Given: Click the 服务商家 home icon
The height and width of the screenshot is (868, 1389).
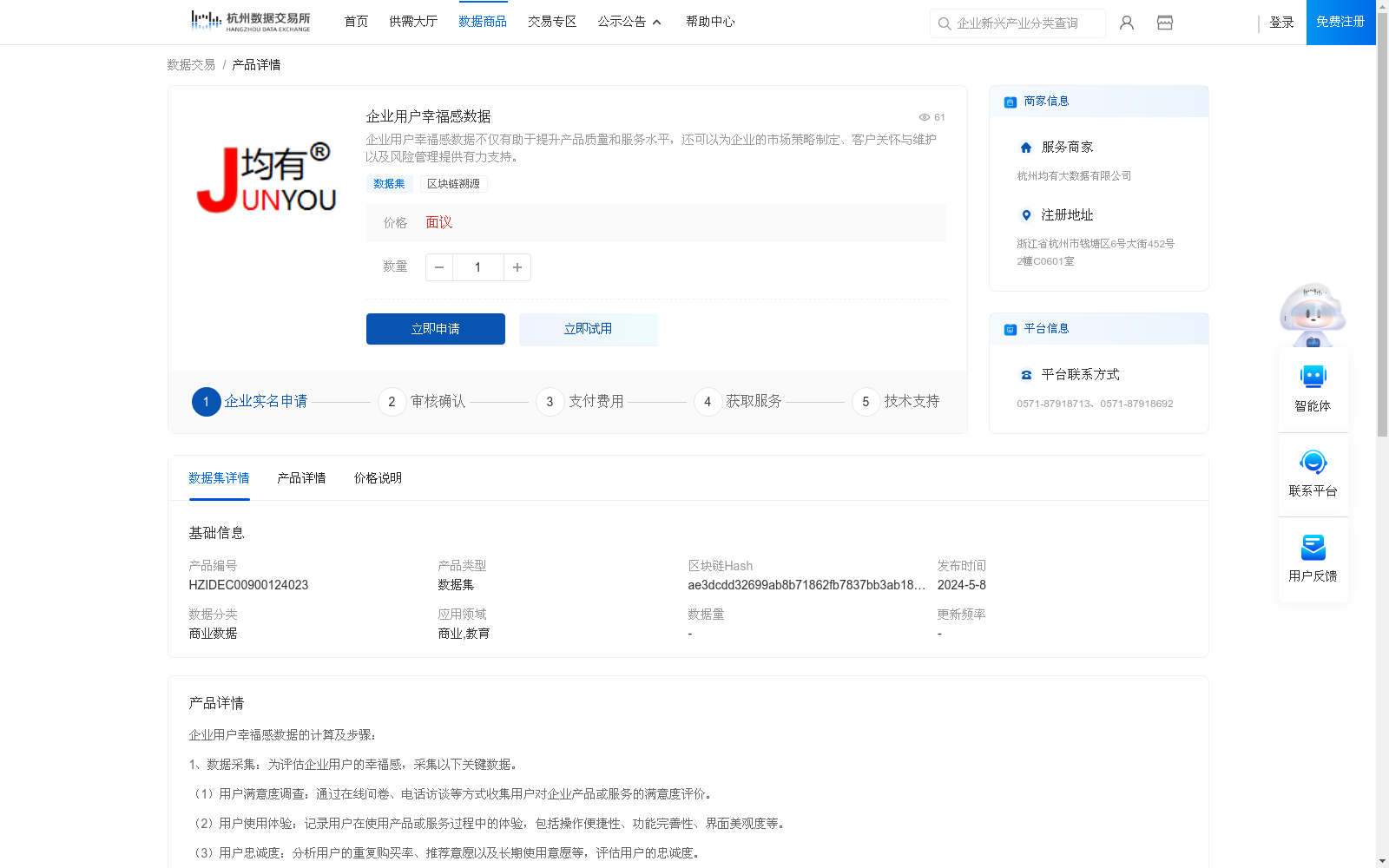Looking at the screenshot, I should pos(1026,148).
